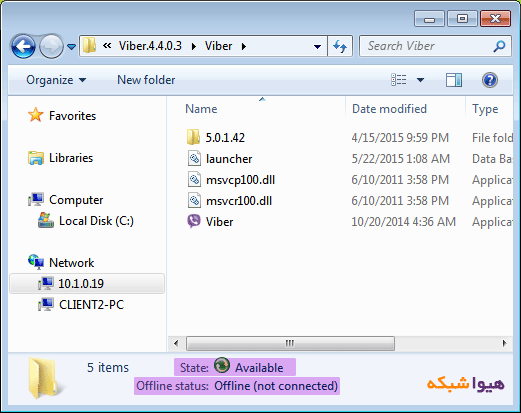The image size is (521, 413).
Task: Select the 5.0.1.42 folder
Action: 225,138
